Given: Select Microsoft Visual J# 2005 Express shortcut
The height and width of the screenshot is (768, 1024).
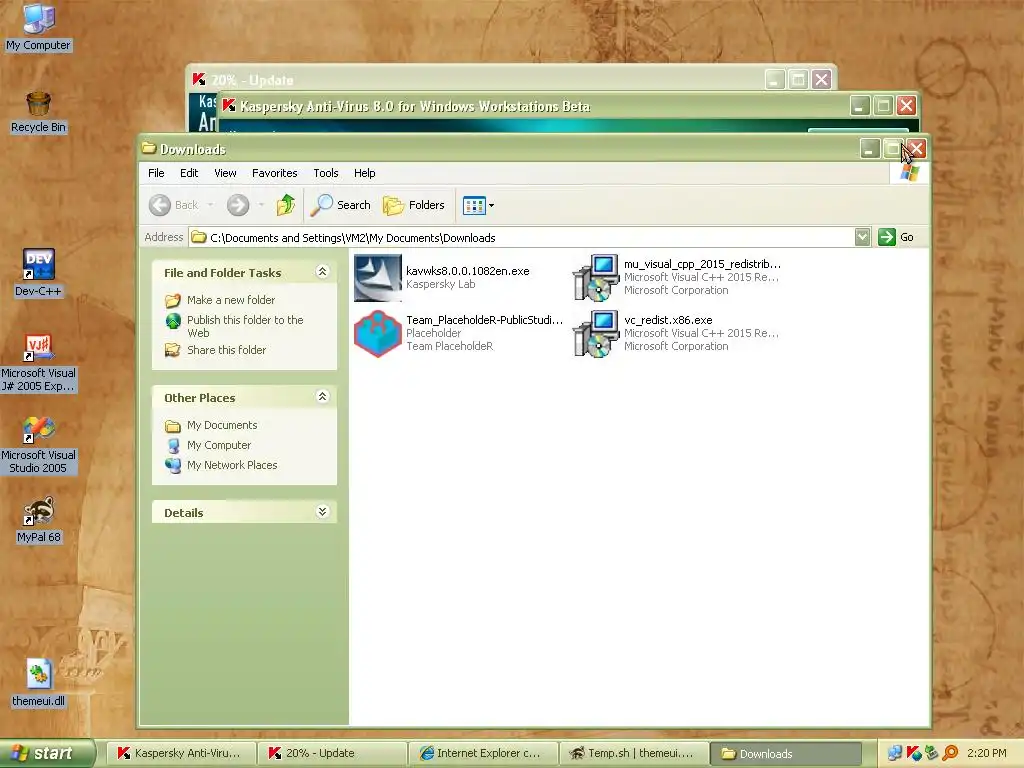Looking at the screenshot, I should pyautogui.click(x=38, y=362).
